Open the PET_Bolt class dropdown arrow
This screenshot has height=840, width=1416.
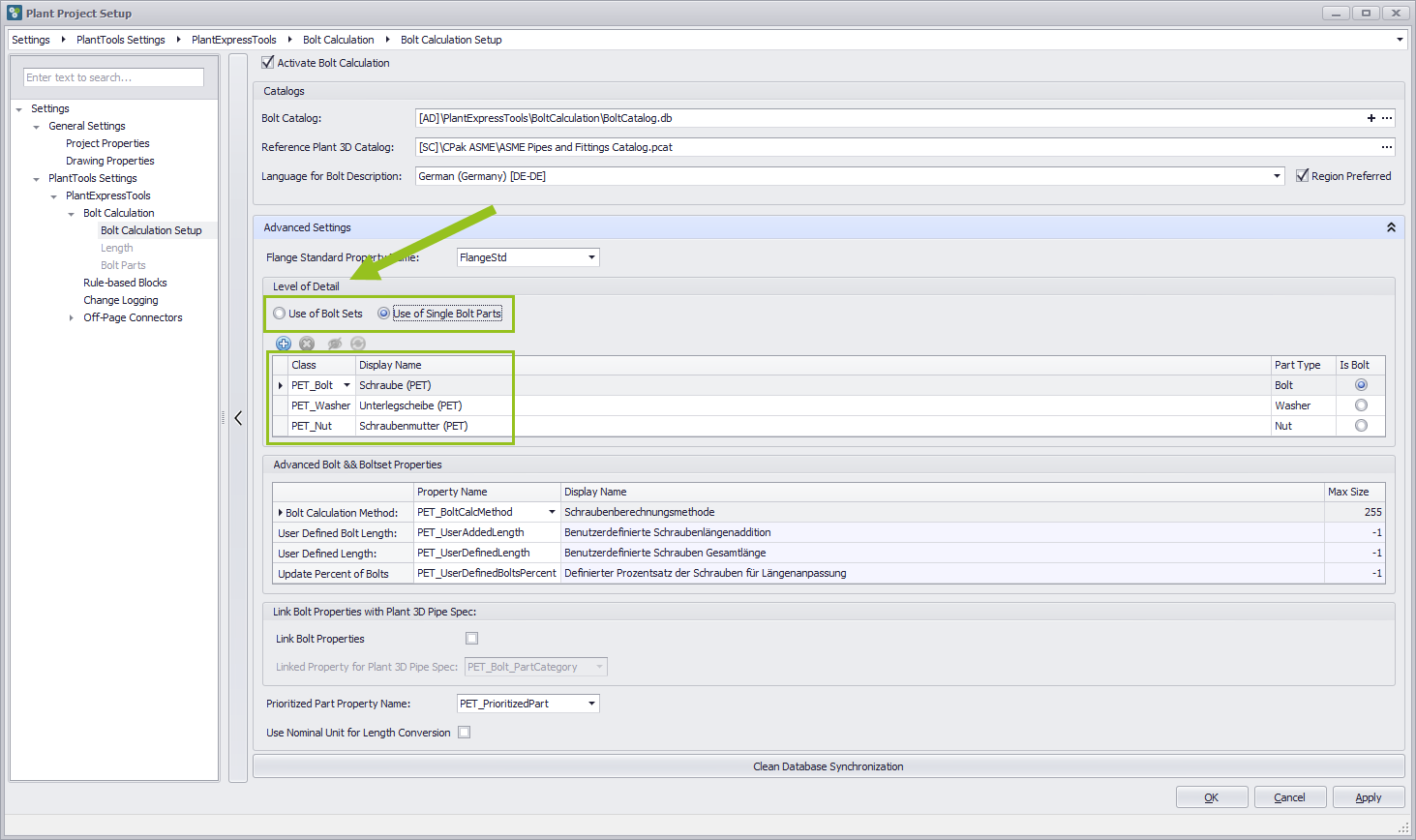346,385
